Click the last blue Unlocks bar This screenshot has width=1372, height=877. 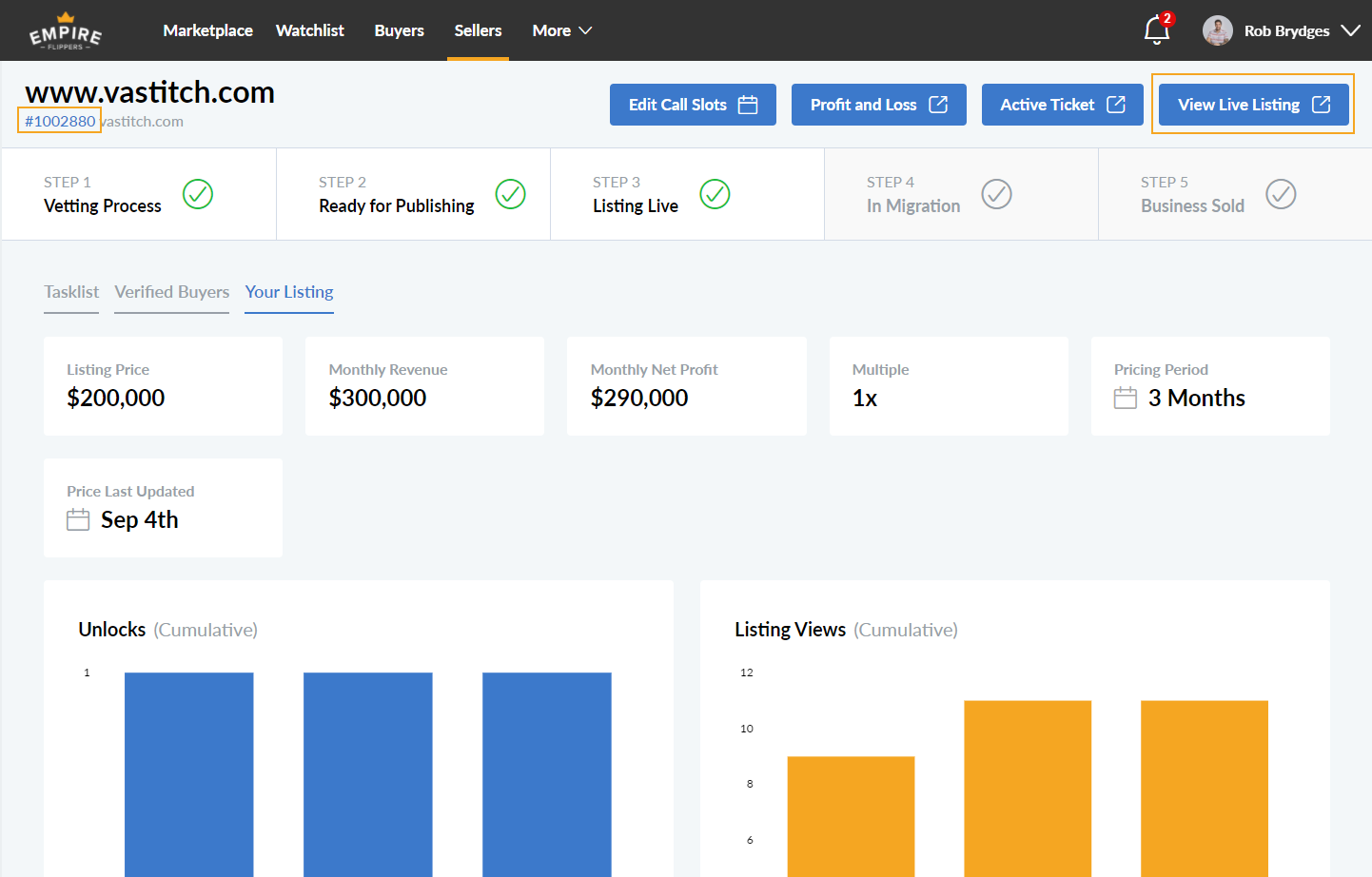[x=547, y=774]
